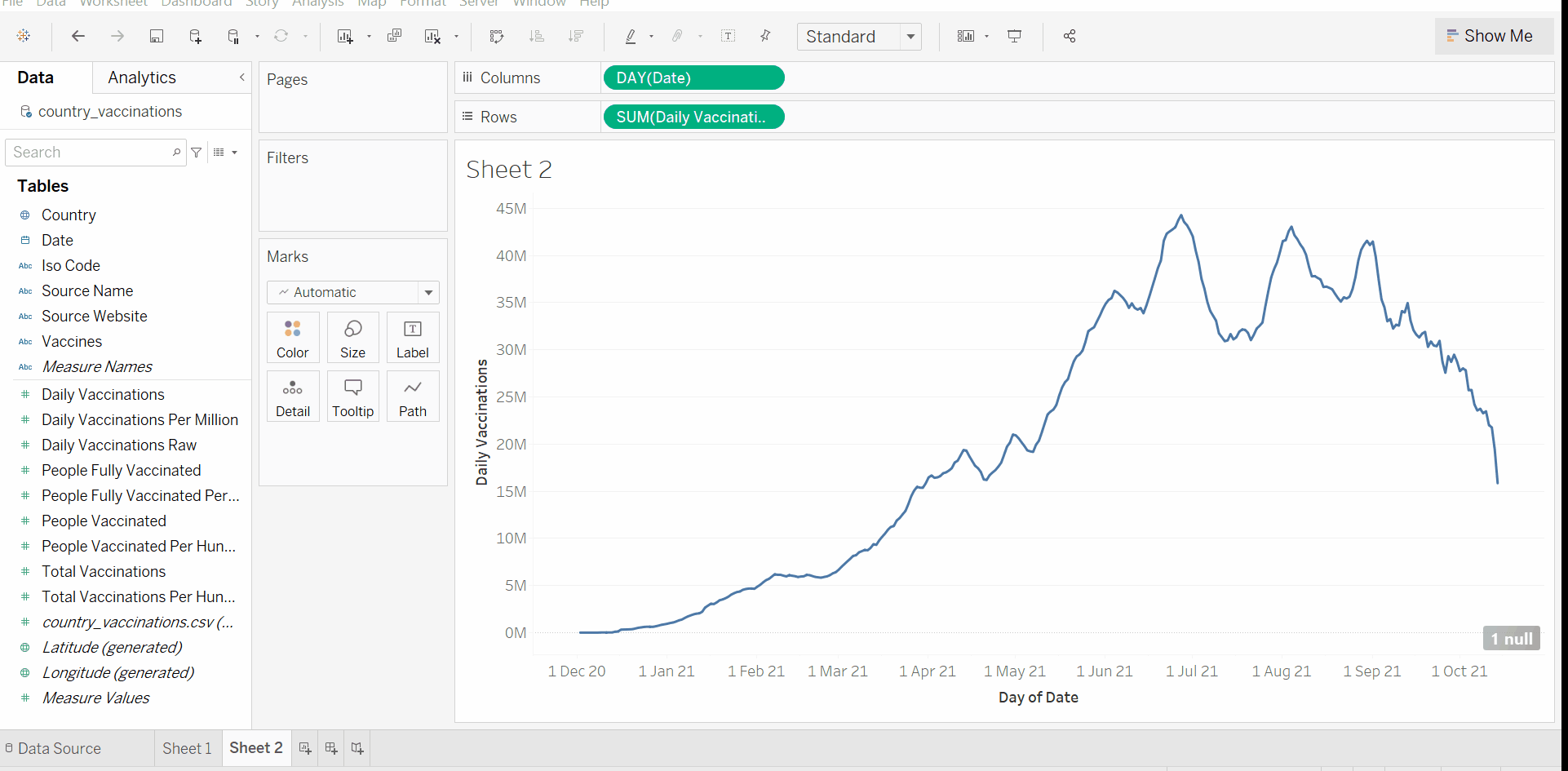This screenshot has width=1568, height=771.
Task: Select the DAY(Date) pill on Columns
Action: point(693,78)
